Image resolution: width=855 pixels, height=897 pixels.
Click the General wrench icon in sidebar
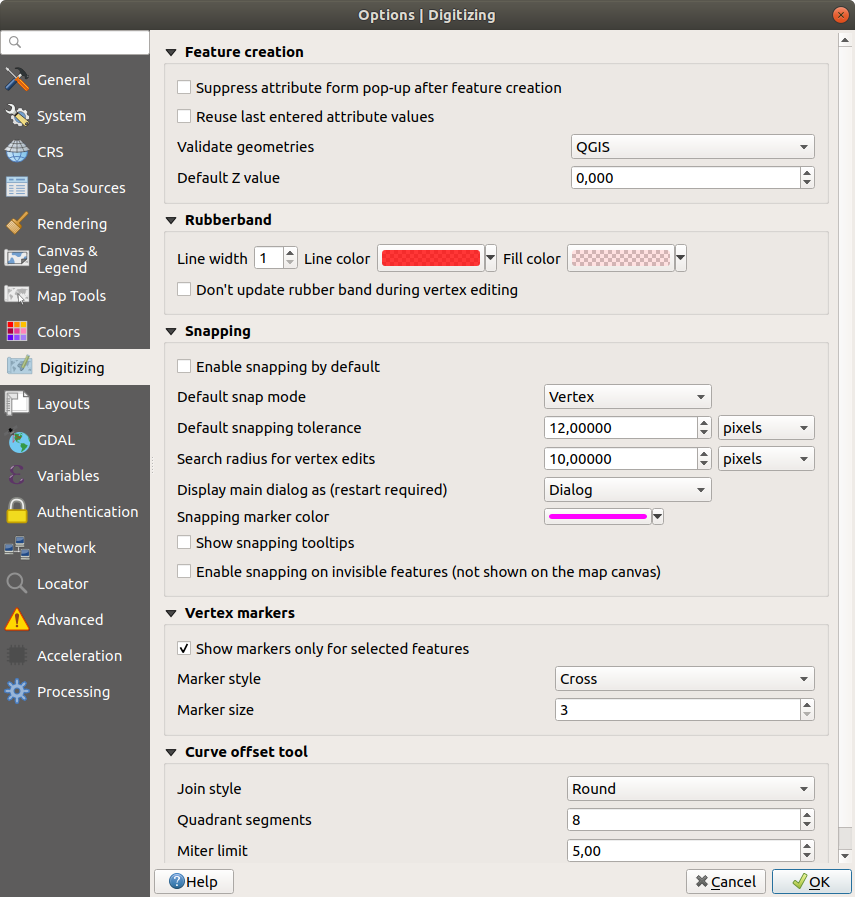coord(17,80)
